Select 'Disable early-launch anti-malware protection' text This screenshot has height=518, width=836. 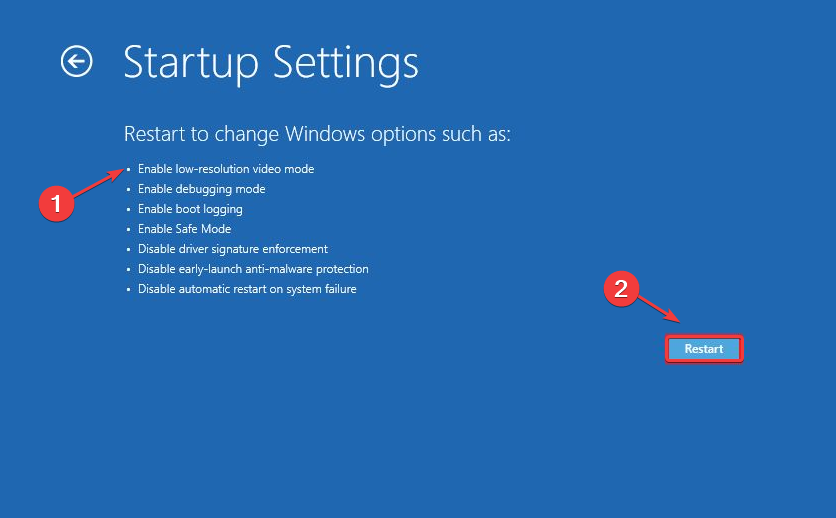pyautogui.click(x=253, y=269)
